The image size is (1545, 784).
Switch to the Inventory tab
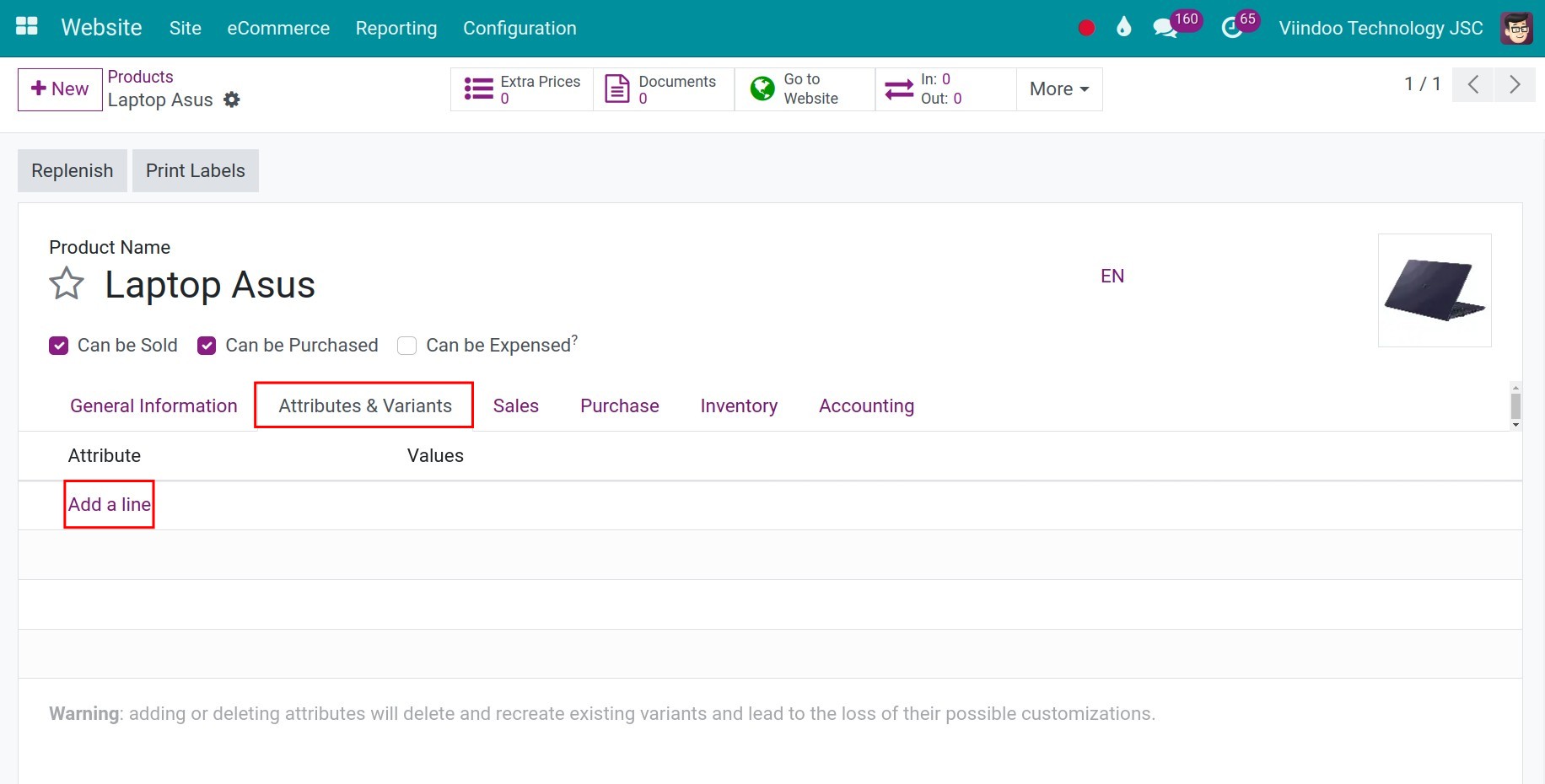point(739,405)
